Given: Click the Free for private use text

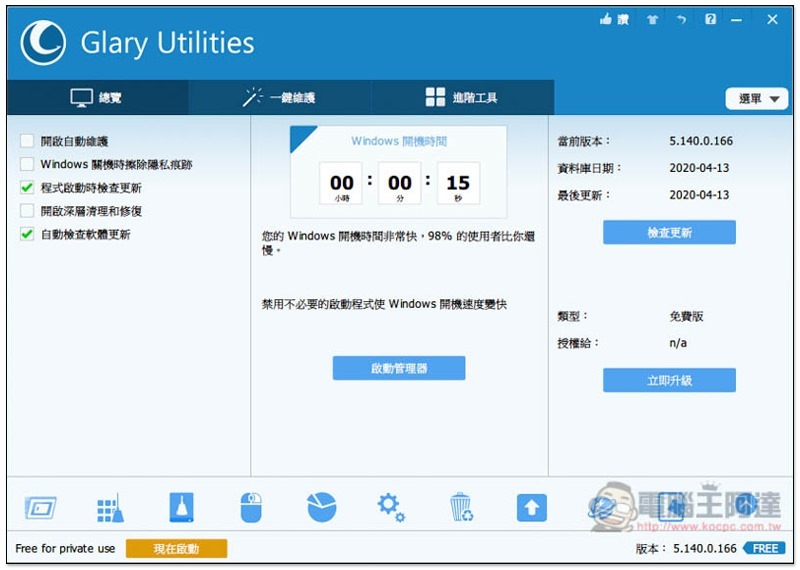Looking at the screenshot, I should coord(65,549).
